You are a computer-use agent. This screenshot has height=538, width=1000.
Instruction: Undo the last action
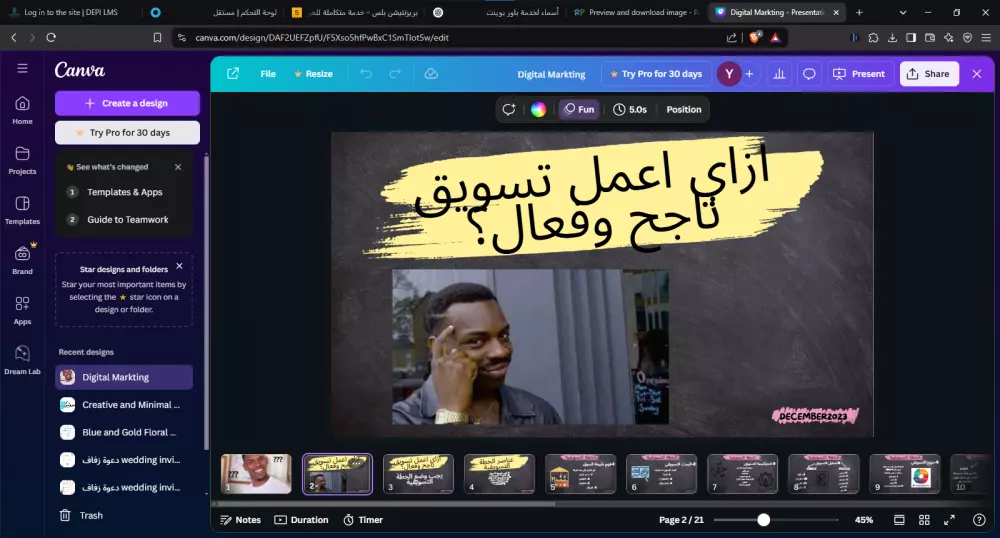tap(366, 74)
